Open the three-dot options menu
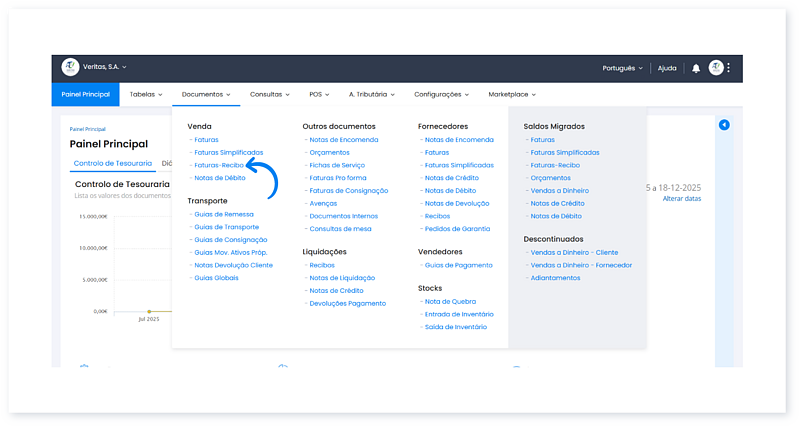 (x=729, y=68)
